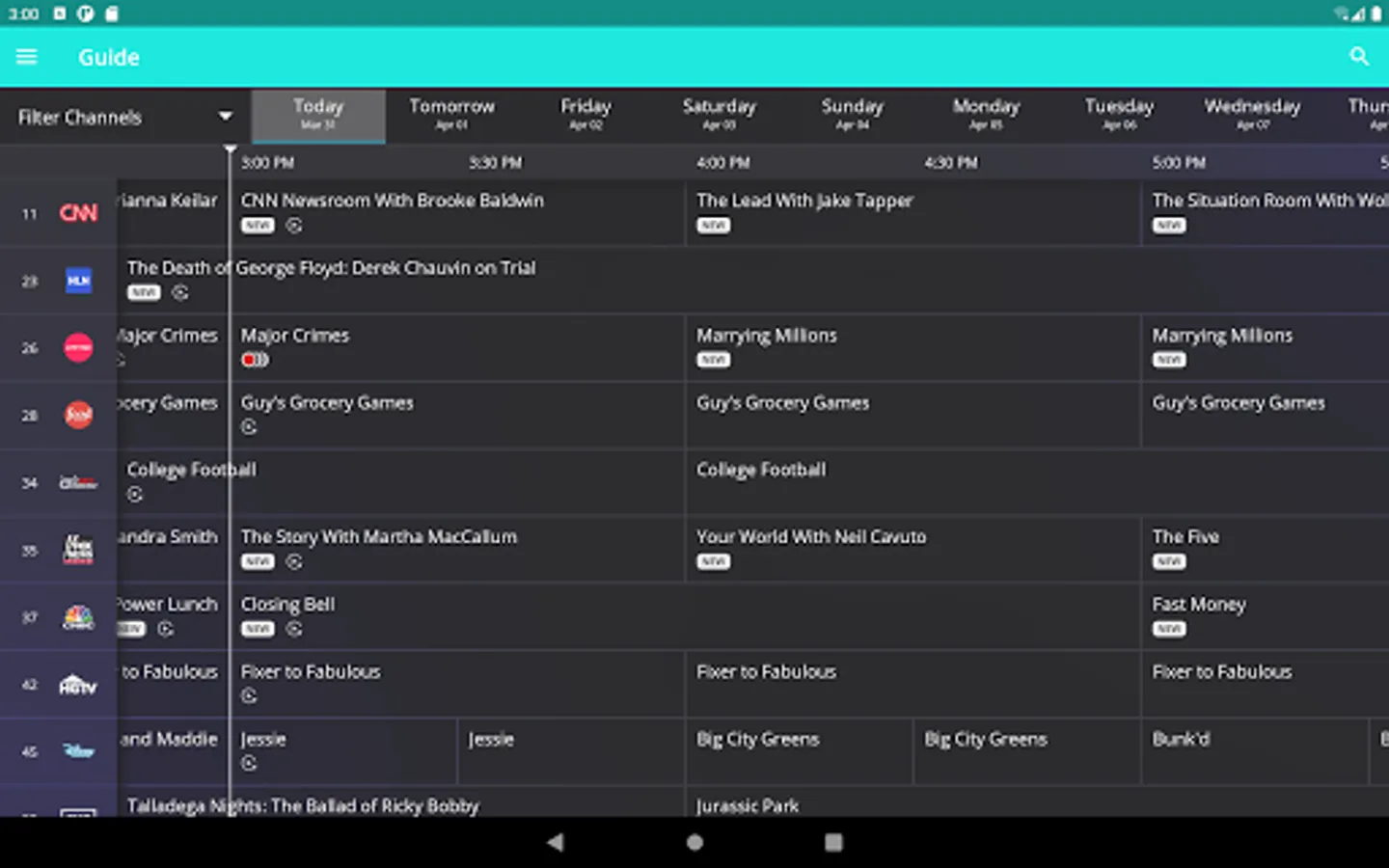Open The Five program

pyautogui.click(x=1266, y=549)
